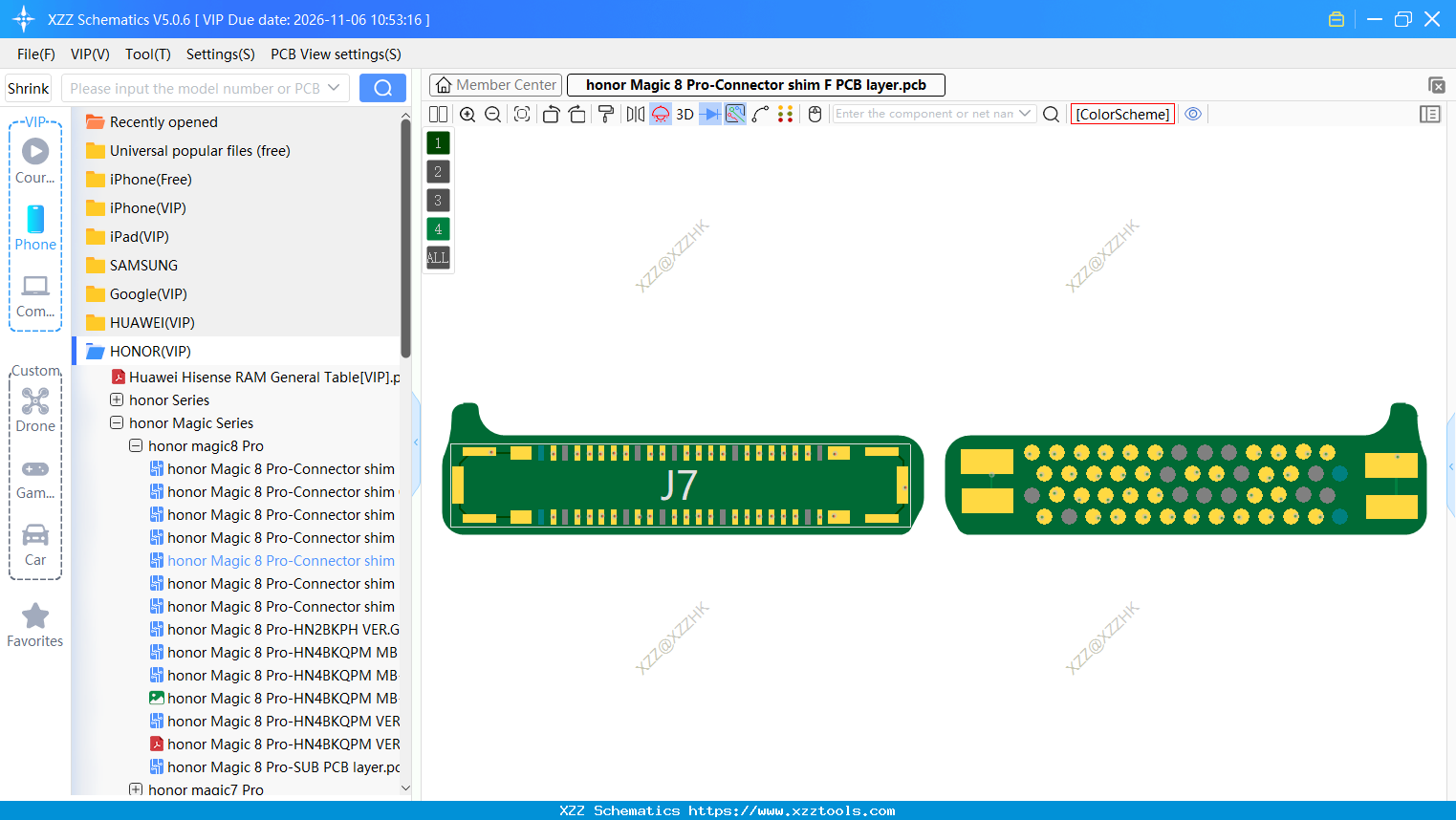The height and width of the screenshot is (820, 1456).
Task: Click the Shrink button
Action: [x=28, y=88]
